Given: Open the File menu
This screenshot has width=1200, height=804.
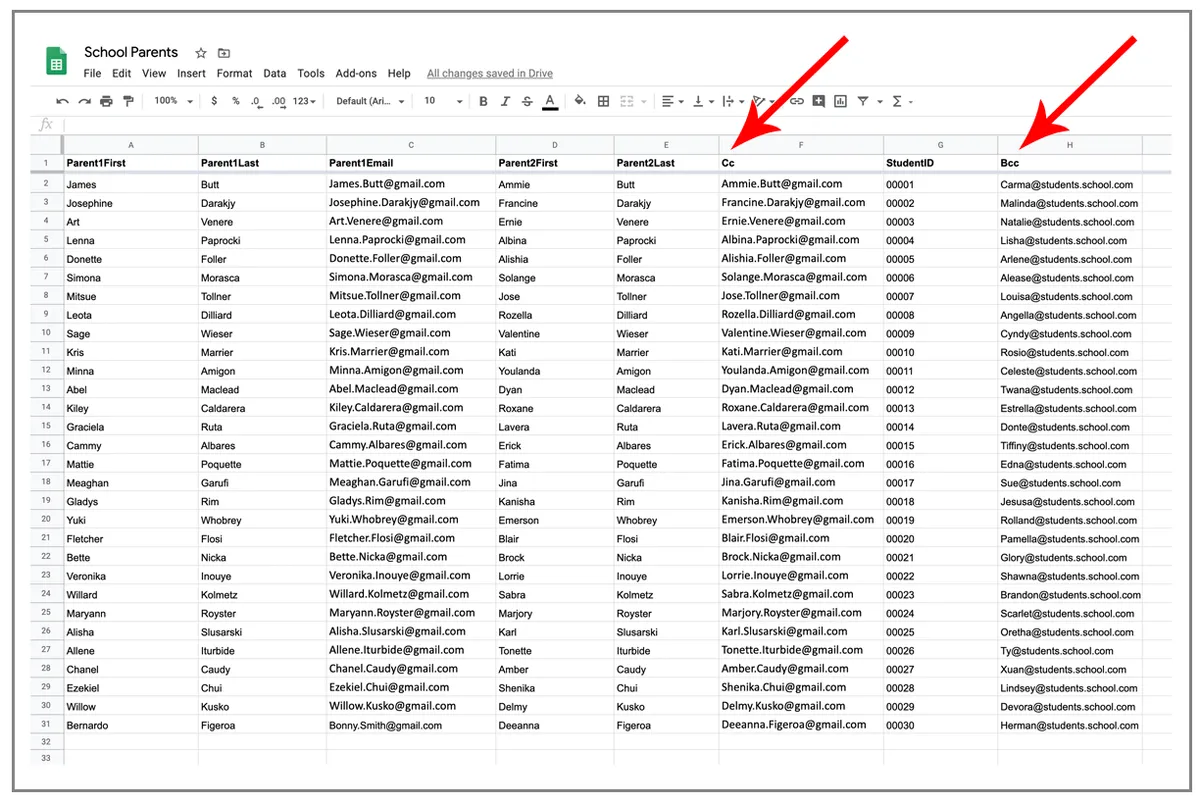Looking at the screenshot, I should pyautogui.click(x=92, y=73).
